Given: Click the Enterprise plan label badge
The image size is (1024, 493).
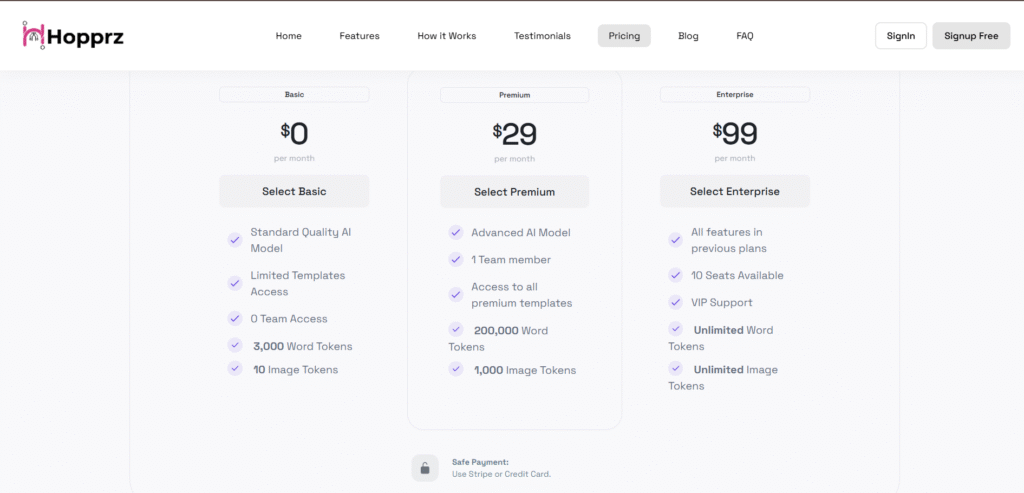Looking at the screenshot, I should [x=735, y=95].
